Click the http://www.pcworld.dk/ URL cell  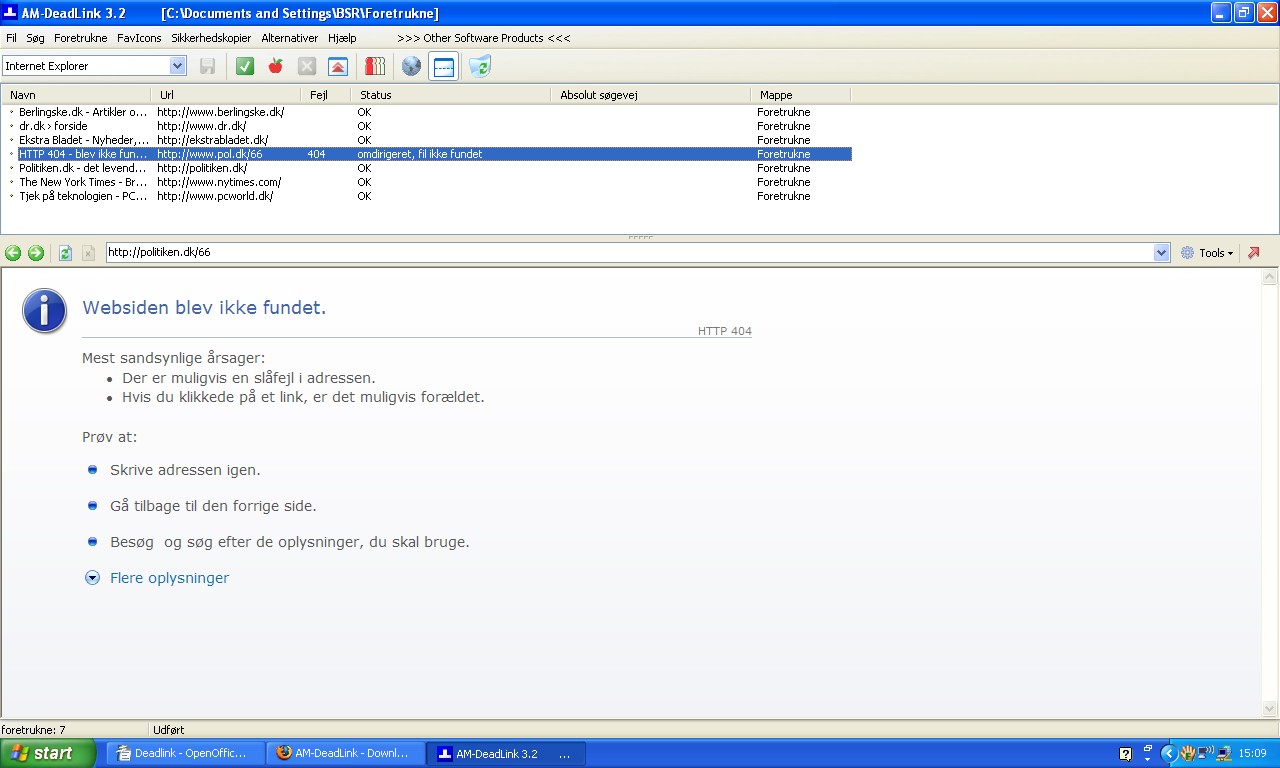215,196
